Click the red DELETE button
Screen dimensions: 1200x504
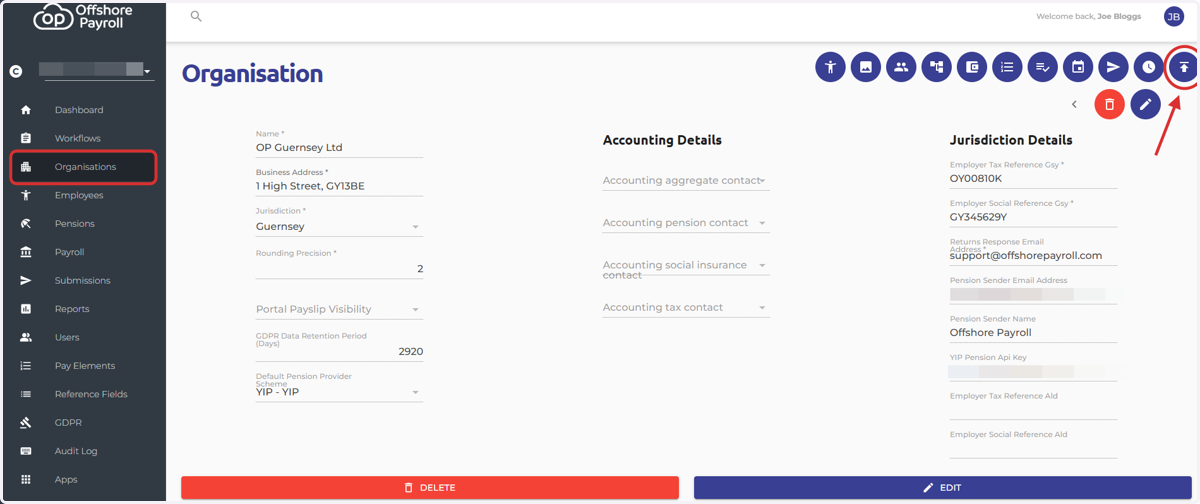coord(430,487)
